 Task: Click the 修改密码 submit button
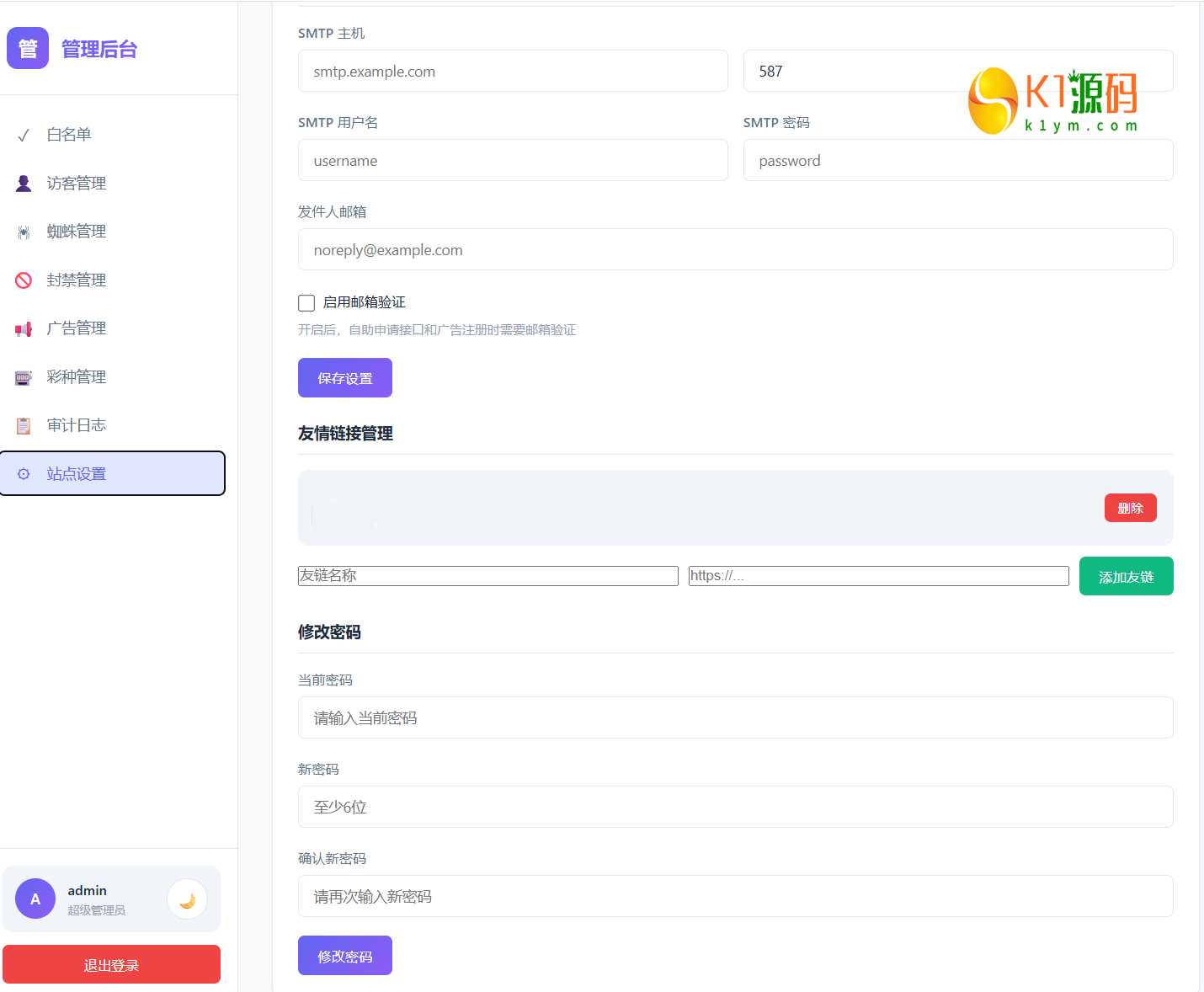pos(345,955)
